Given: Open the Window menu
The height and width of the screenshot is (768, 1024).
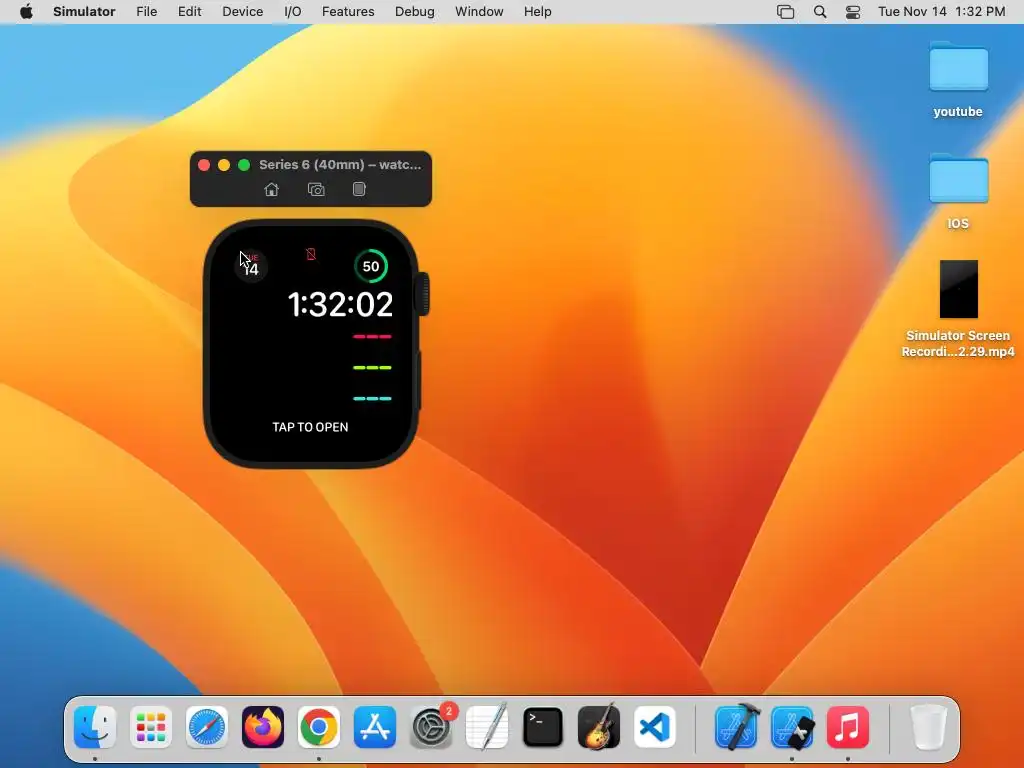Looking at the screenshot, I should point(479,12).
